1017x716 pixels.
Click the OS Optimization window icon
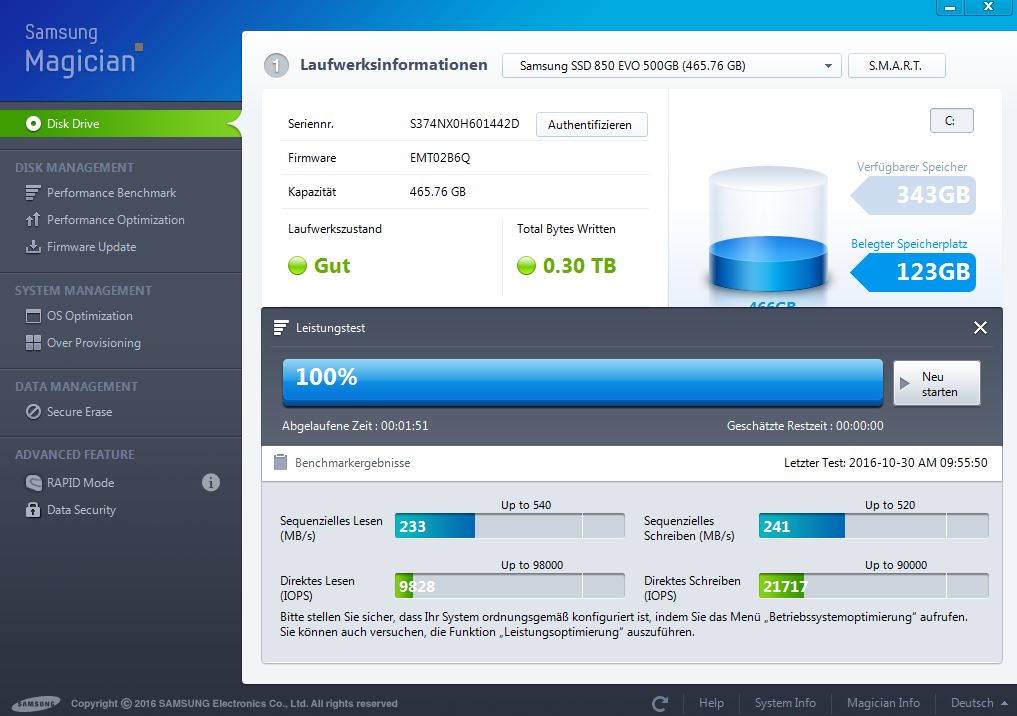33,316
